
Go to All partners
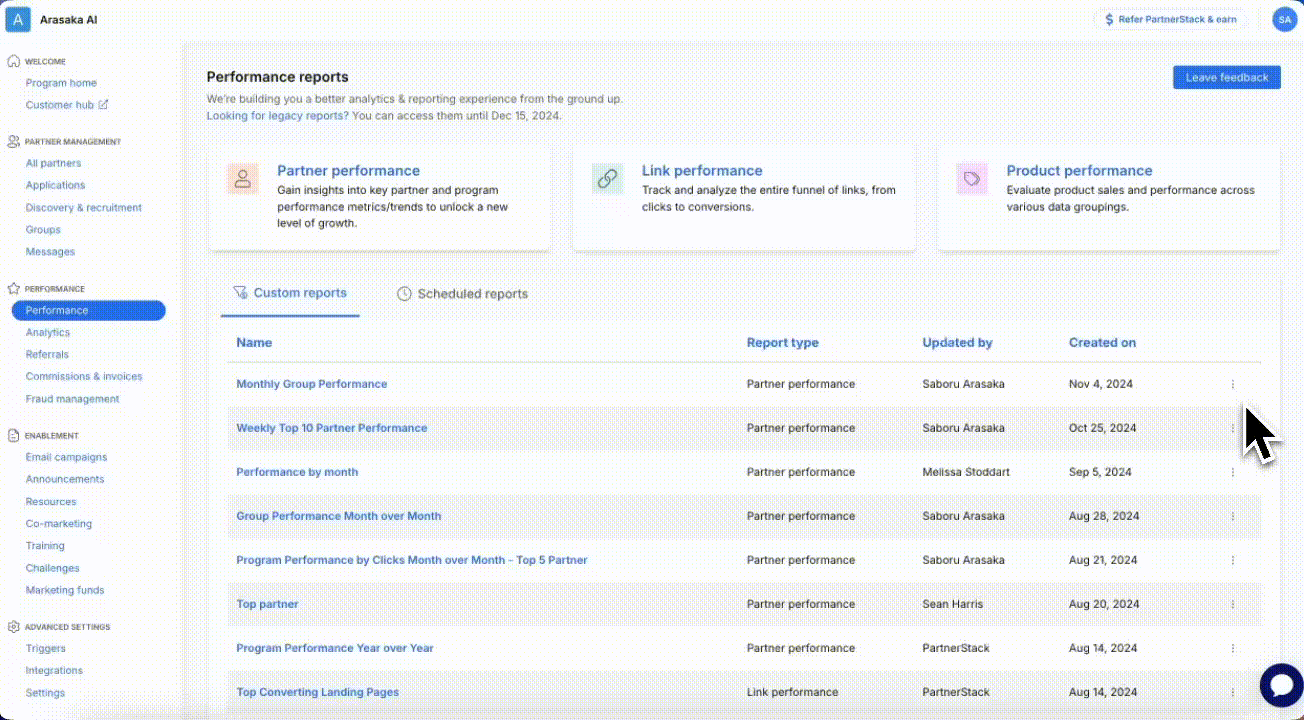(53, 163)
